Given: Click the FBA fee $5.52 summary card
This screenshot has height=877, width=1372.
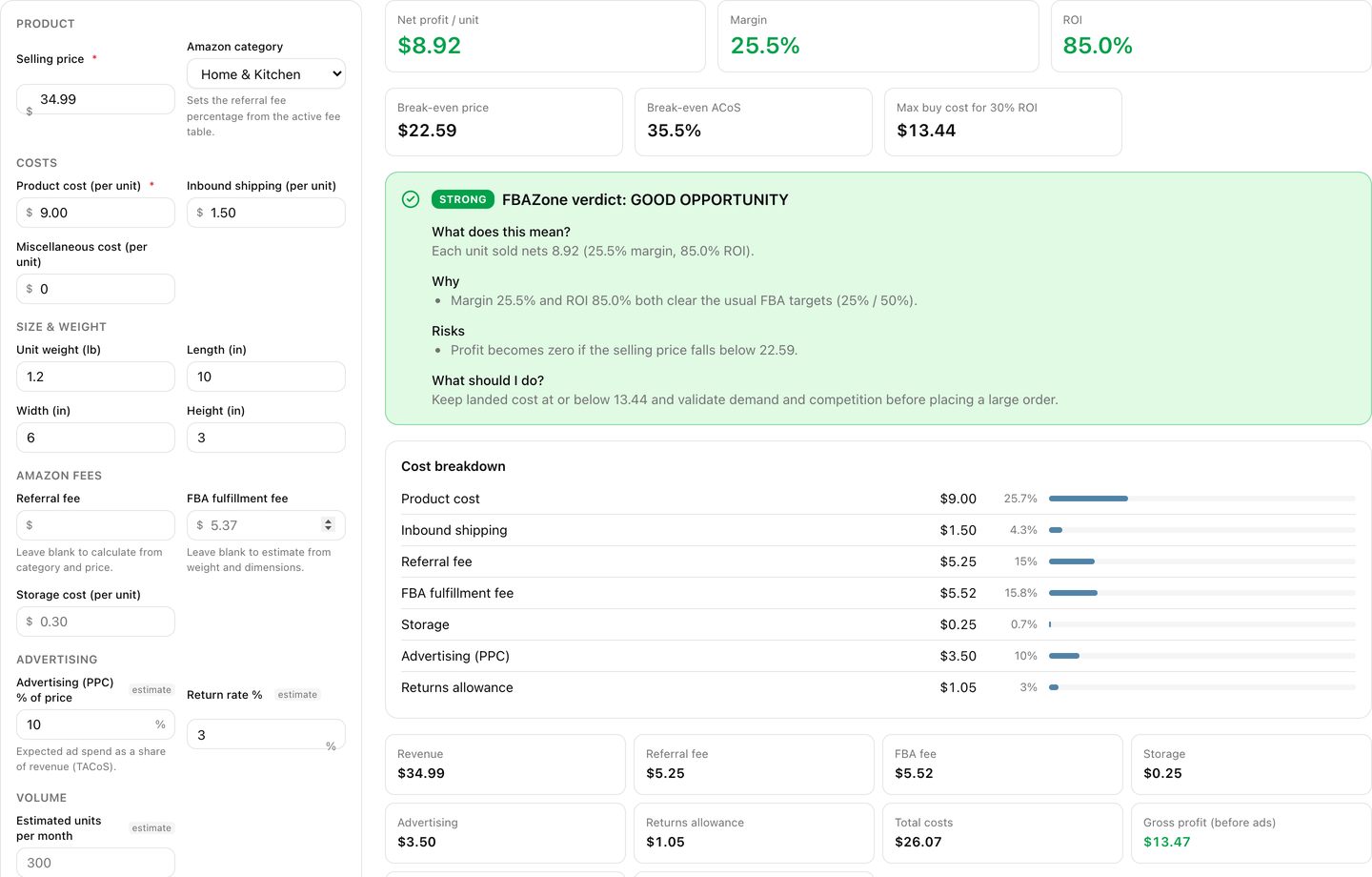Looking at the screenshot, I should (1002, 765).
